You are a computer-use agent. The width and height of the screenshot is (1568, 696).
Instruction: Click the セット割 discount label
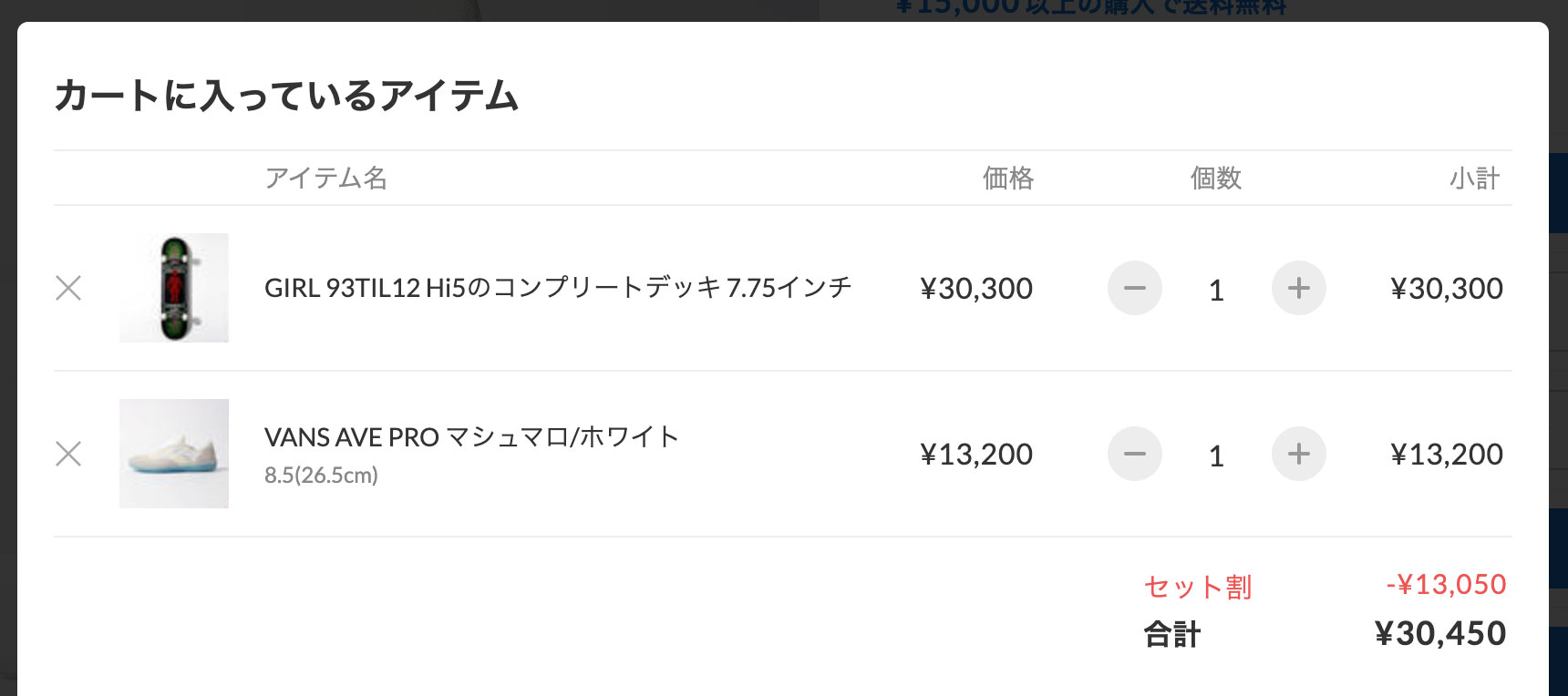click(x=1198, y=587)
